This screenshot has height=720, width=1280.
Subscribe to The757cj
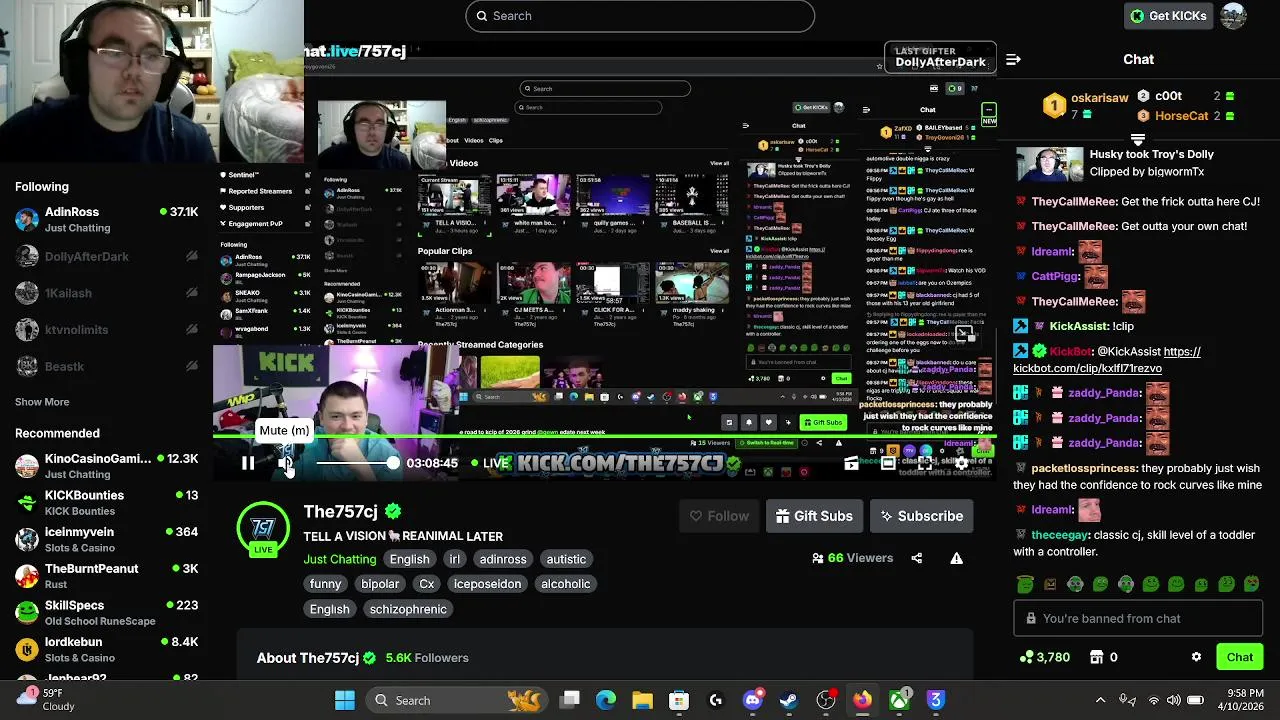point(920,516)
